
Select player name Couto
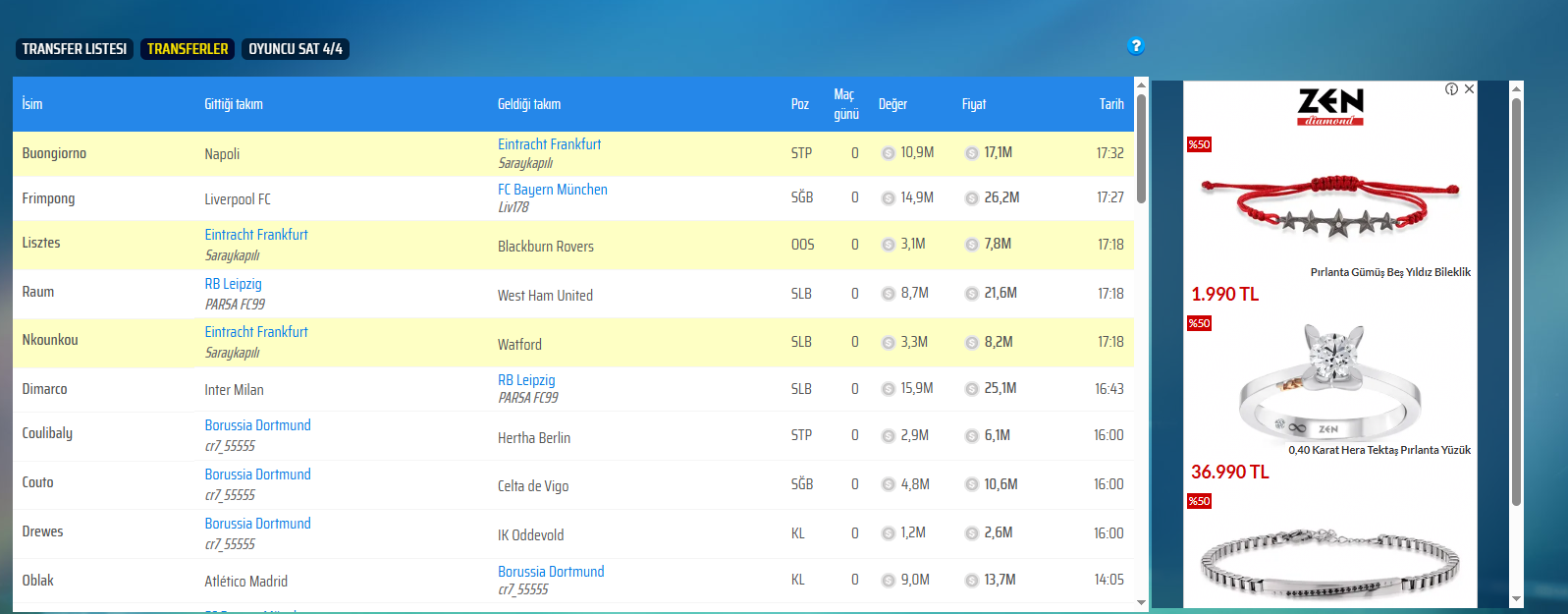tap(38, 482)
